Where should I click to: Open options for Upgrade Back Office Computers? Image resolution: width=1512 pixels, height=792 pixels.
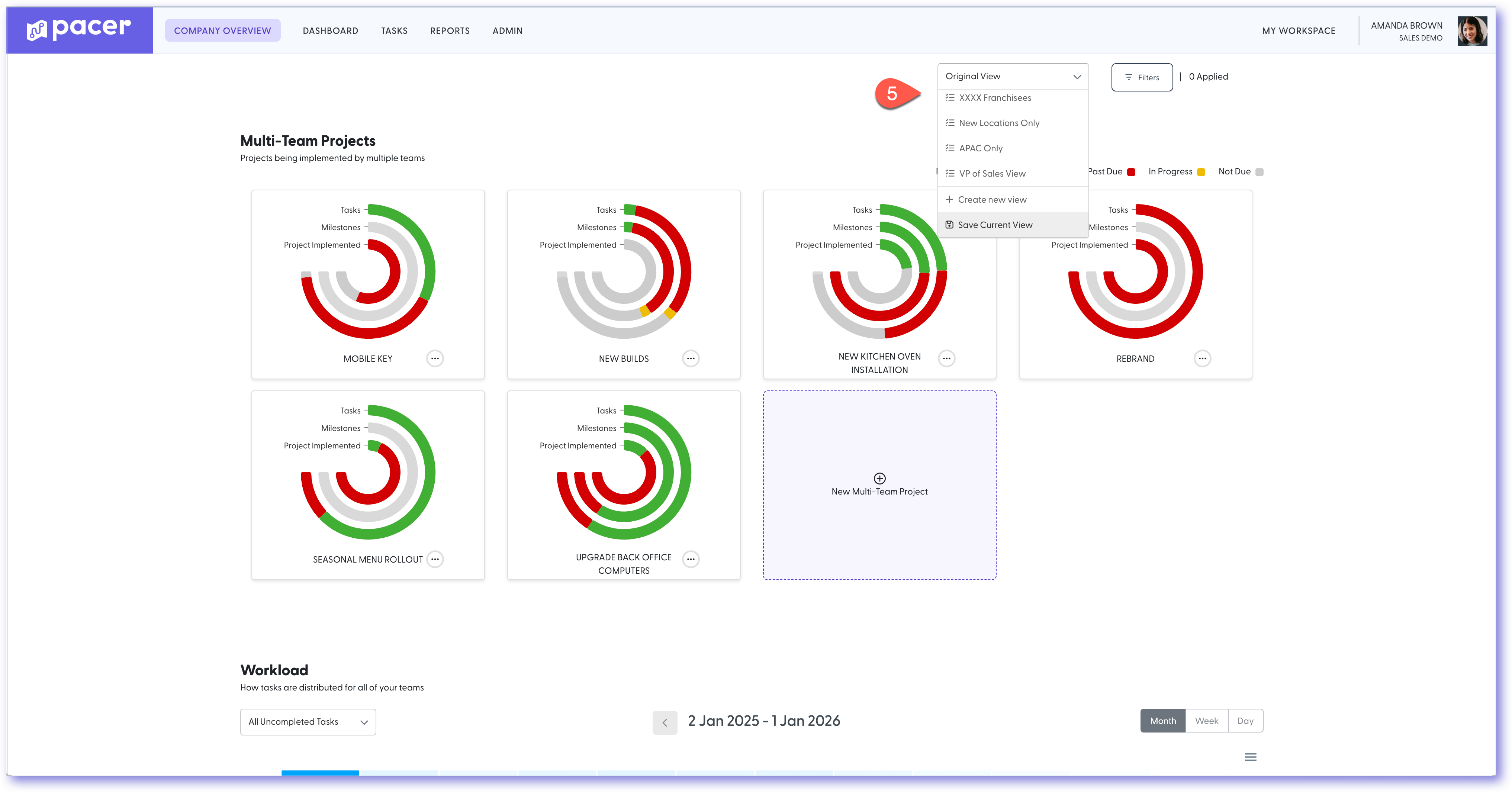click(x=691, y=559)
